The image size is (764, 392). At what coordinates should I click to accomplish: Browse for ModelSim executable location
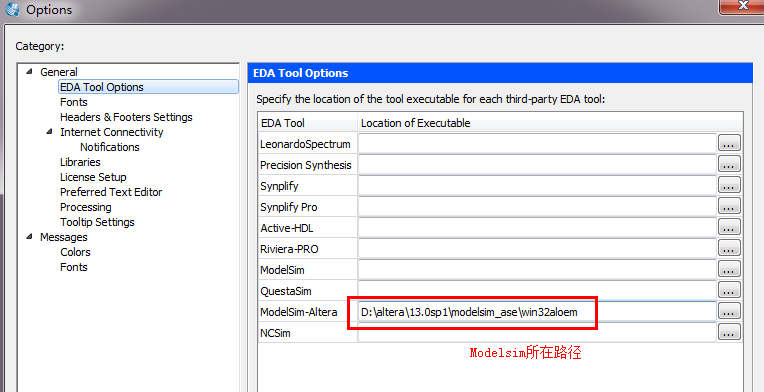pos(729,270)
